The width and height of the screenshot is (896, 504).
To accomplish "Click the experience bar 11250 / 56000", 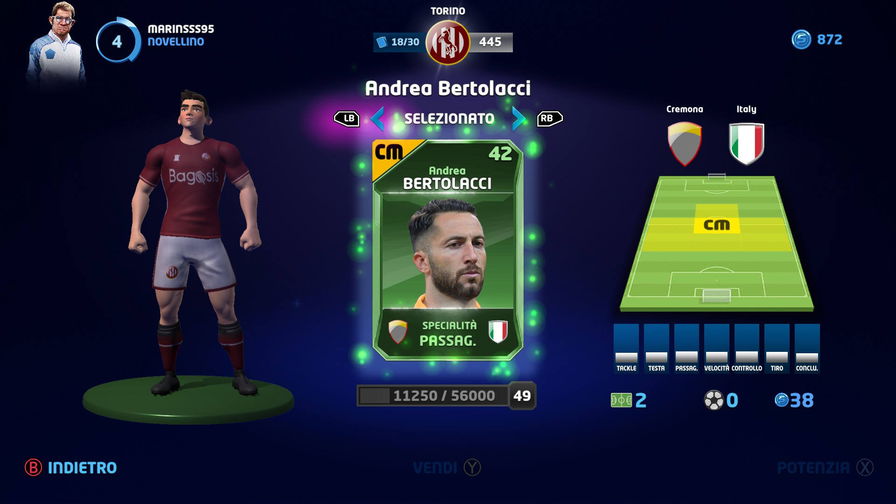I will [433, 395].
